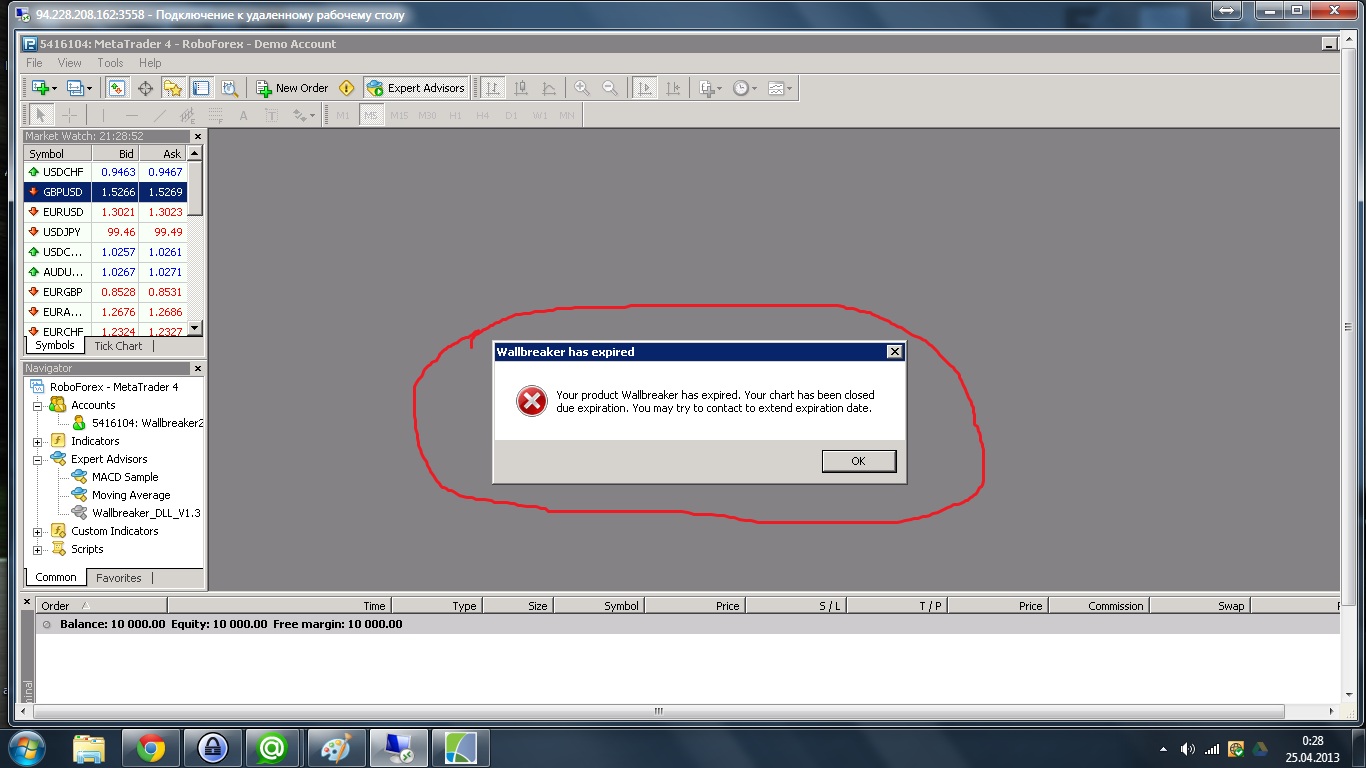Close the Market Watch panel
This screenshot has width=1366, height=768.
coord(197,136)
